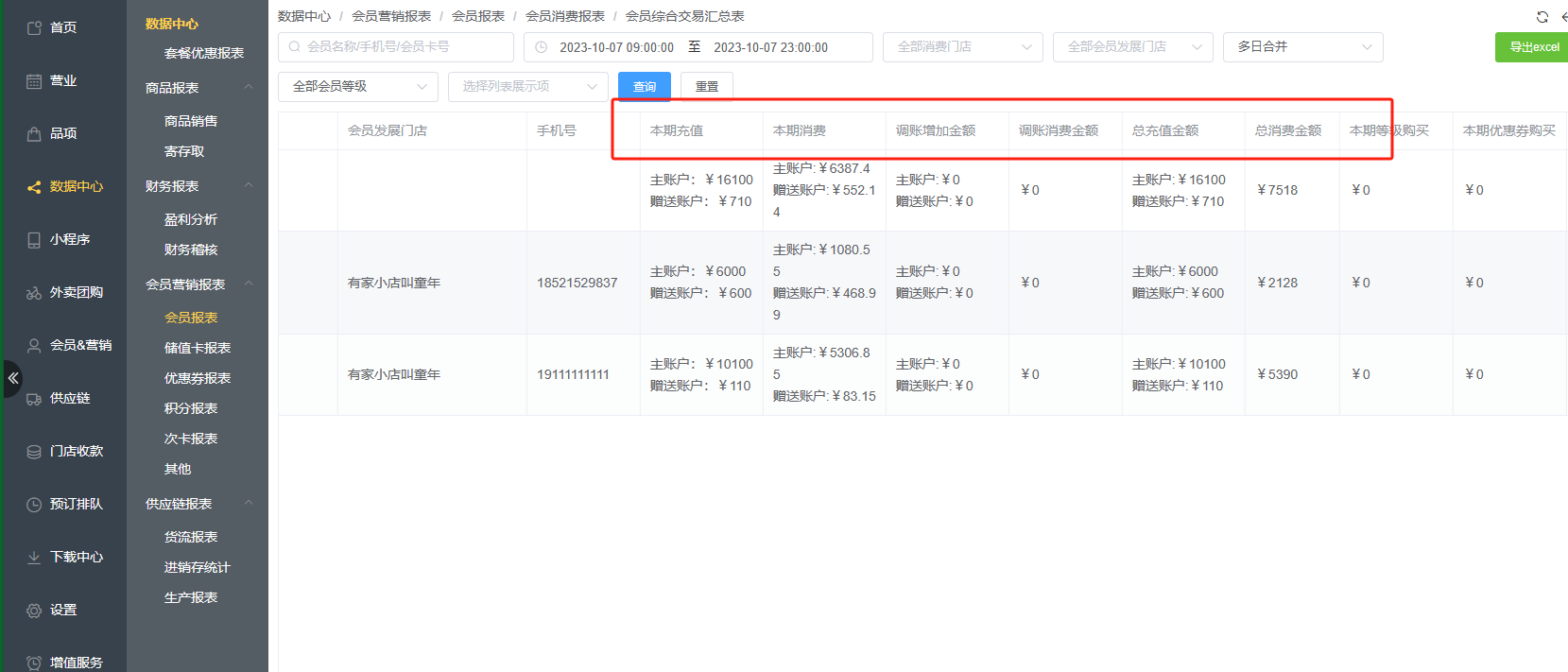
Task: Open 其他 under member reports
Action: coord(178,469)
